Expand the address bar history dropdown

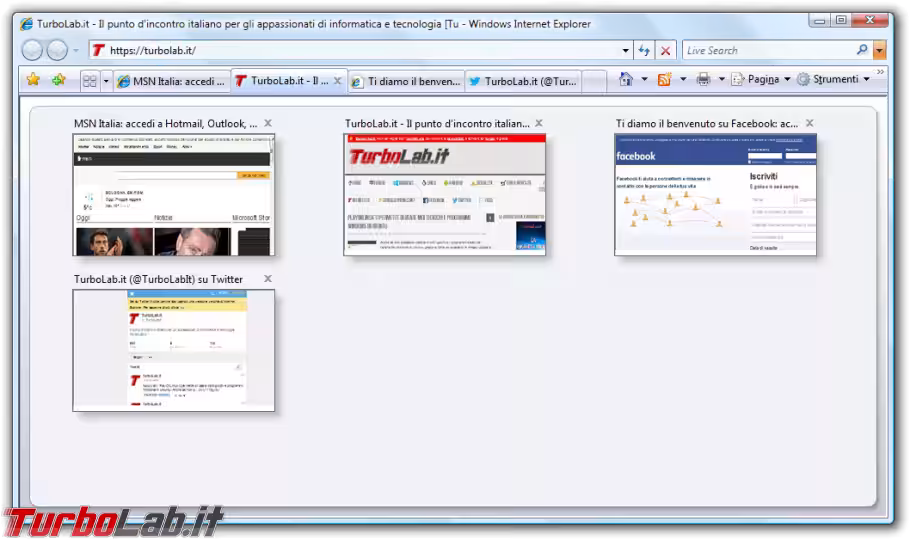[626, 50]
